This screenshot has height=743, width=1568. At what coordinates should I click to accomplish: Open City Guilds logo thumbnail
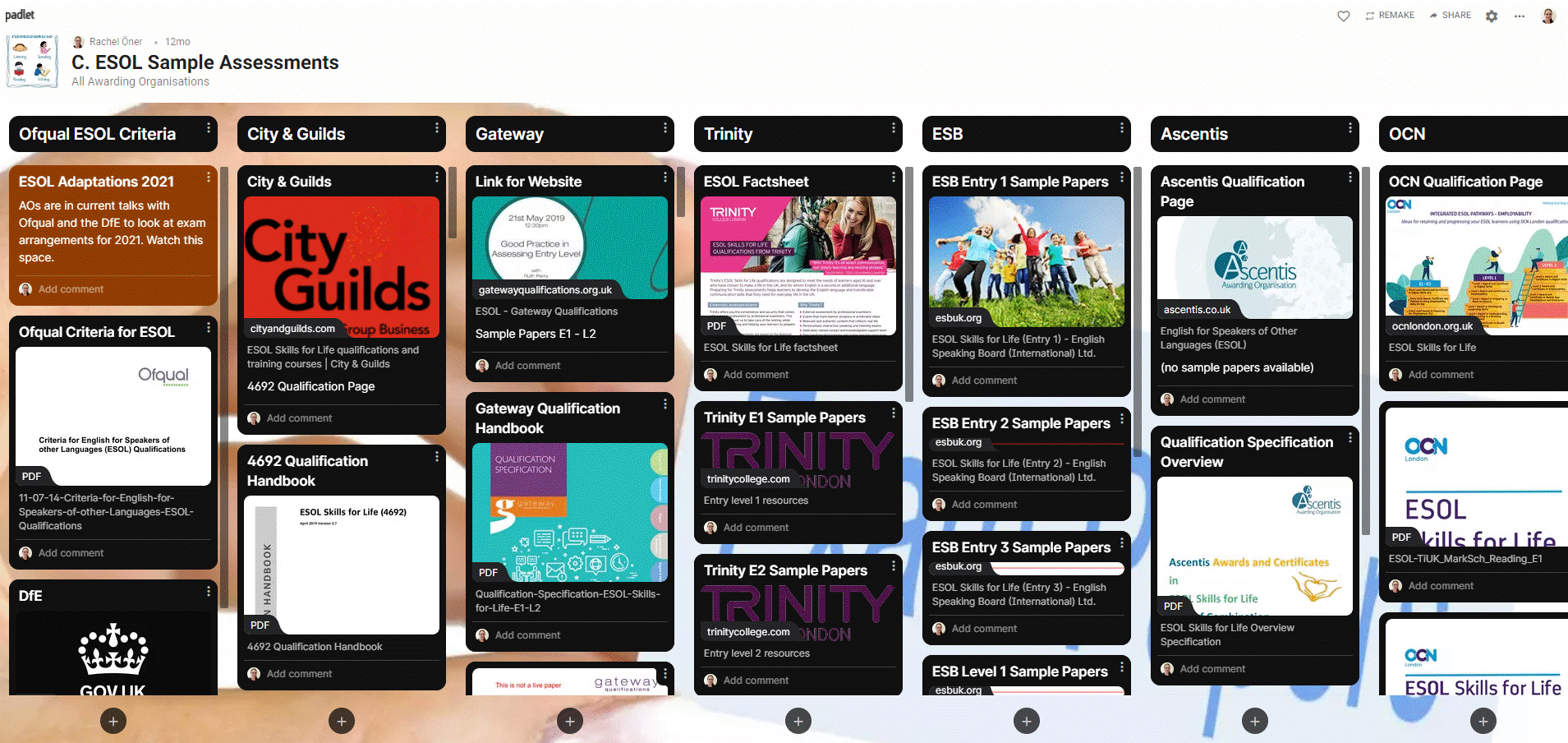click(342, 267)
